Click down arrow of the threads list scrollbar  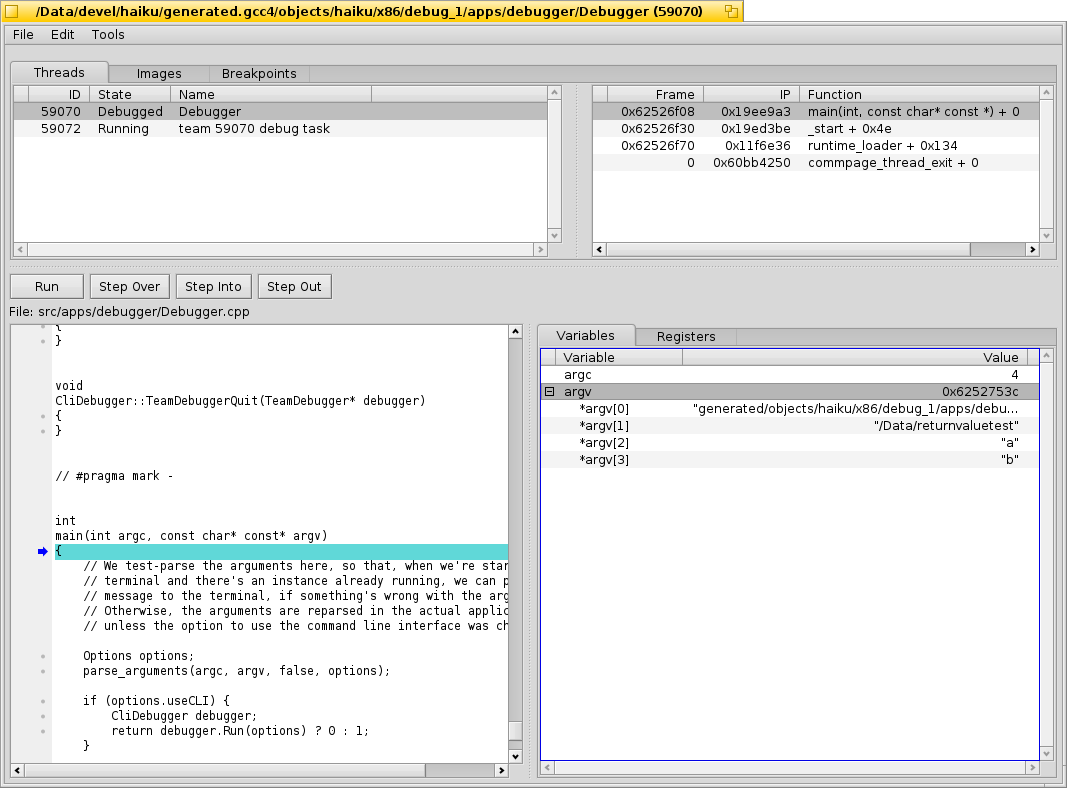(x=555, y=235)
